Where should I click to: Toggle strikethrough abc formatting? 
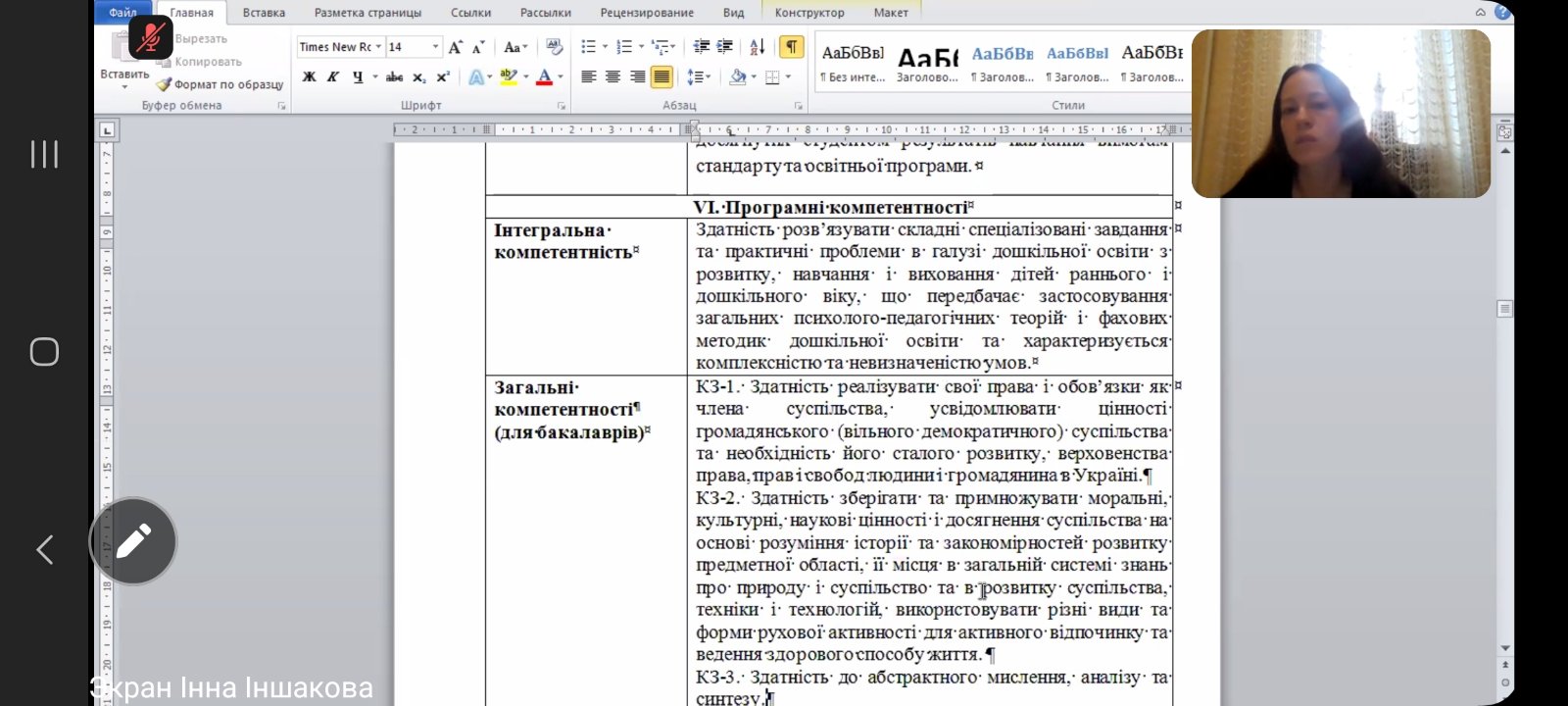point(394,76)
